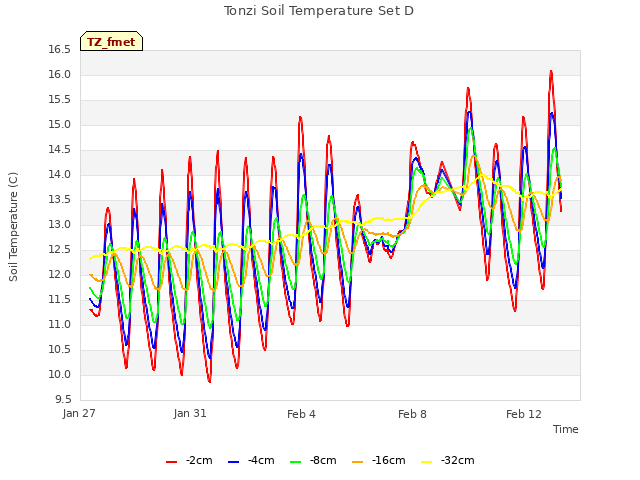Click the 10.0 y-axis tick label
Image resolution: width=640 pixels, height=480 pixels.
pyautogui.click(x=60, y=374)
